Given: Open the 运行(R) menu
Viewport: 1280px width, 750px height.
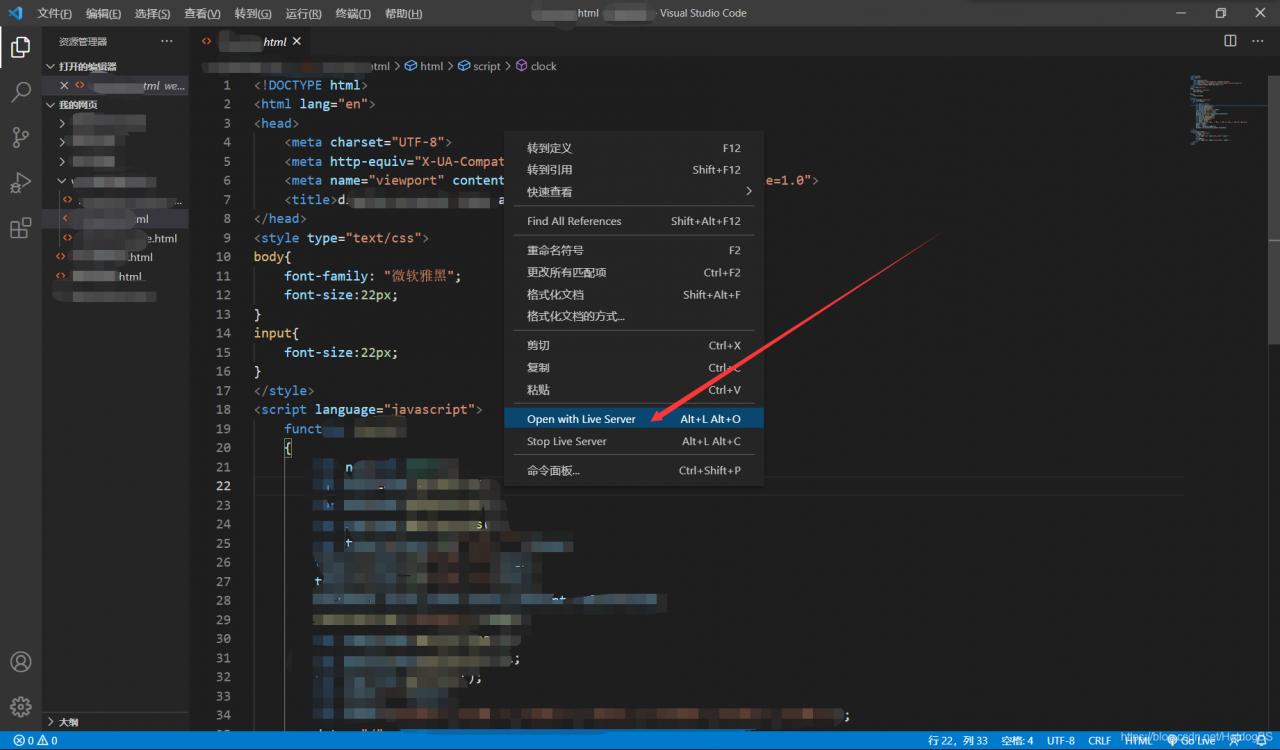Looking at the screenshot, I should (303, 13).
